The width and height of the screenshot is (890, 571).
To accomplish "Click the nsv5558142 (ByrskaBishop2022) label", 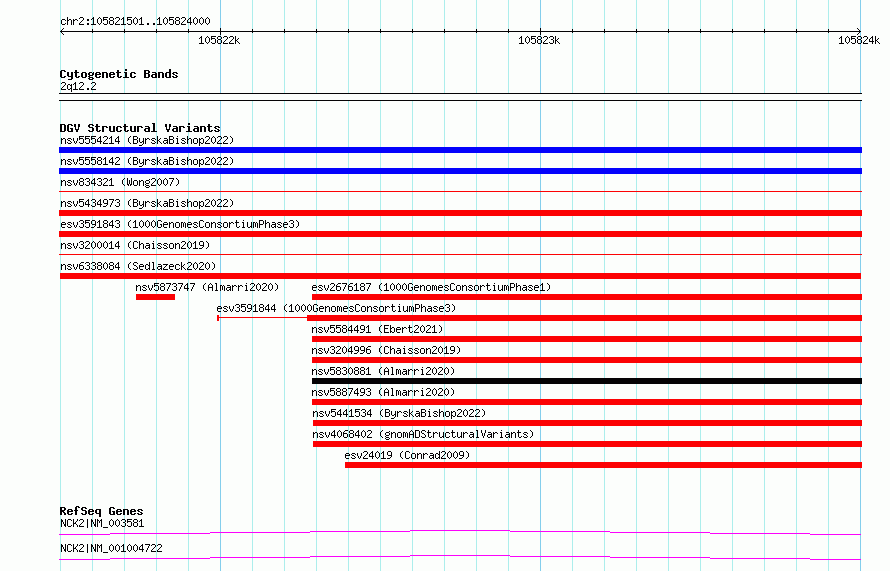I will click(x=147, y=161).
